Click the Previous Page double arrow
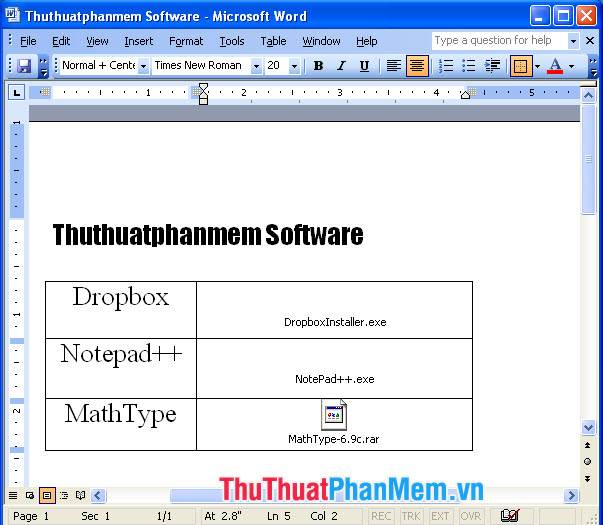The width and height of the screenshot is (603, 525). click(x=588, y=445)
